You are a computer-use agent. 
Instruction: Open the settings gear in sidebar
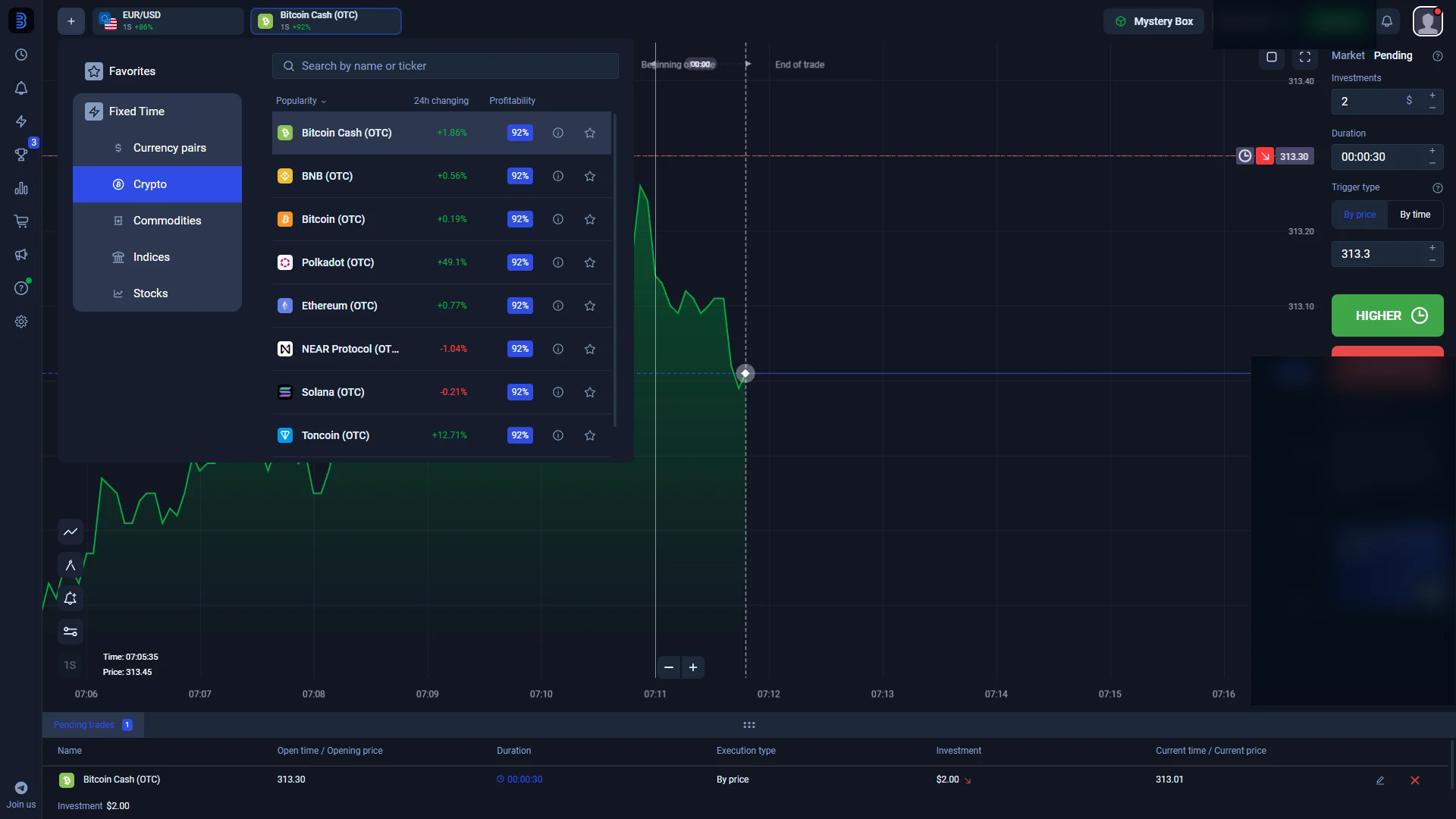pos(21,322)
